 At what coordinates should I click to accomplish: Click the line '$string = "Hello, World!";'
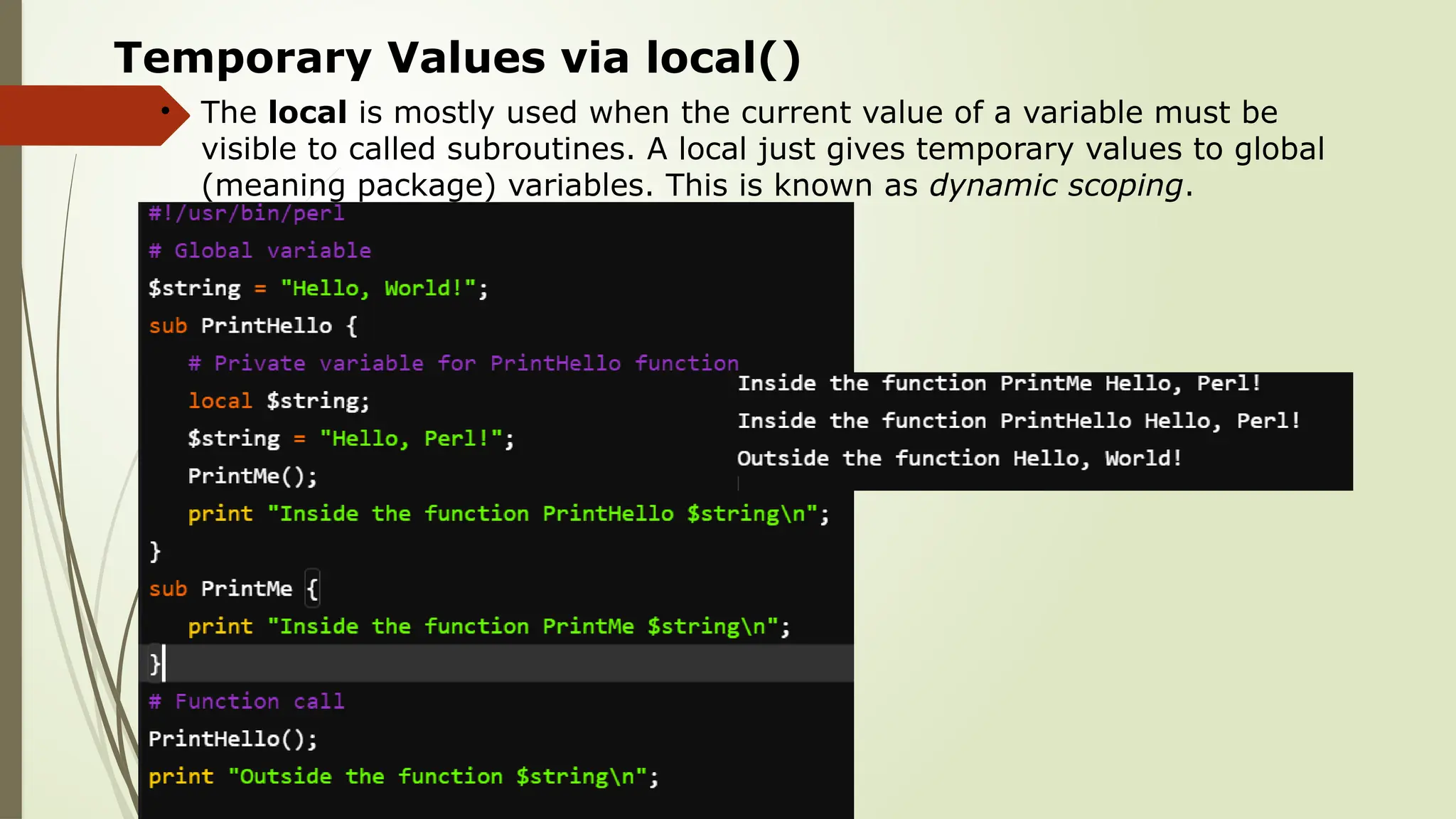tap(318, 288)
